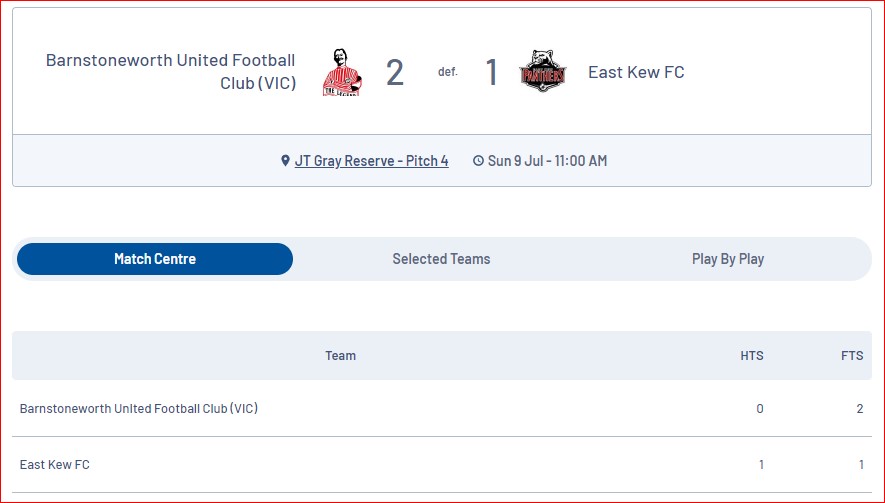Open the JT Gray Reserve - Pitch 4 link
This screenshot has width=885, height=503.
371,161
